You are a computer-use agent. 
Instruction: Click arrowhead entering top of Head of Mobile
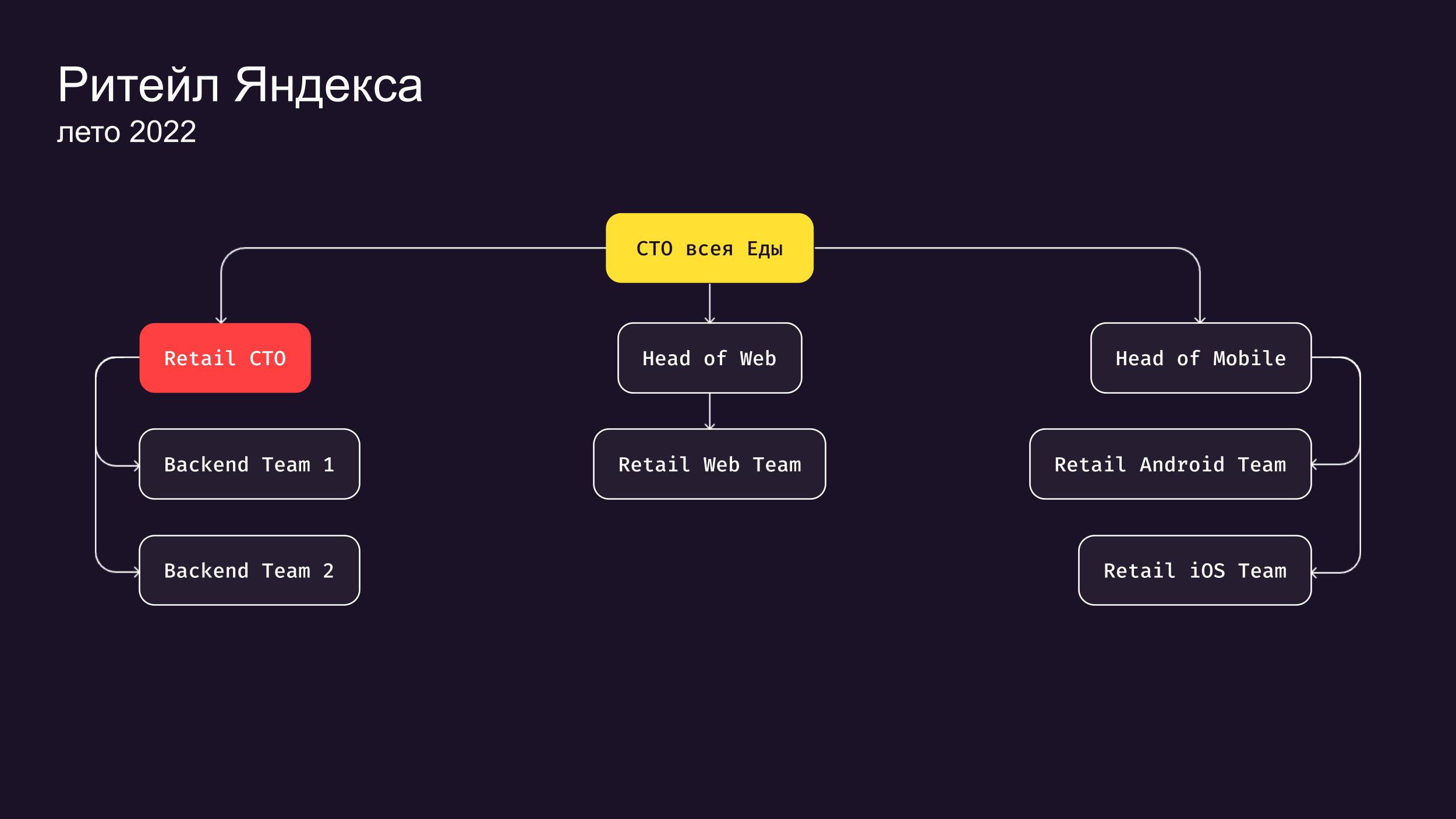tap(1200, 319)
